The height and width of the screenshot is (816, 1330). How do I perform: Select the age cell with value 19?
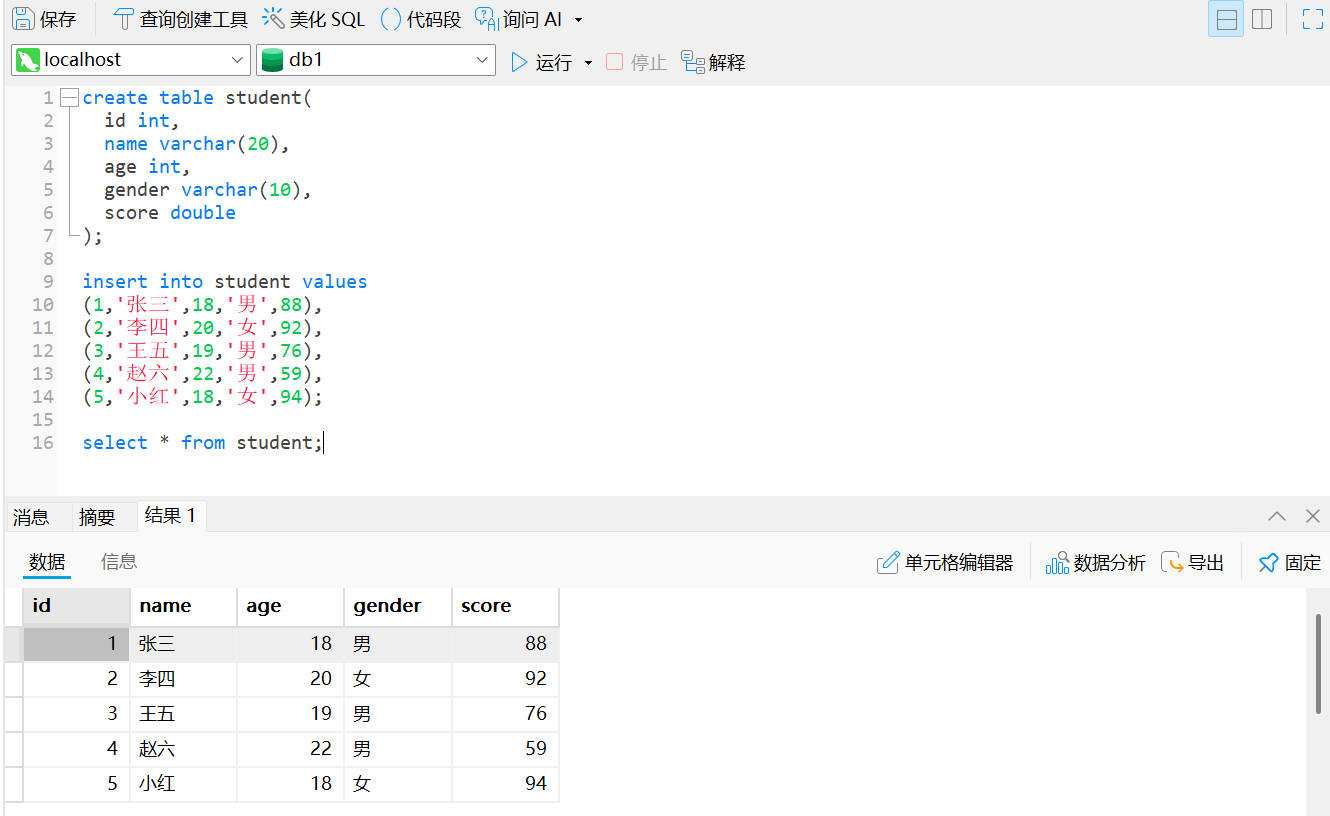291,714
